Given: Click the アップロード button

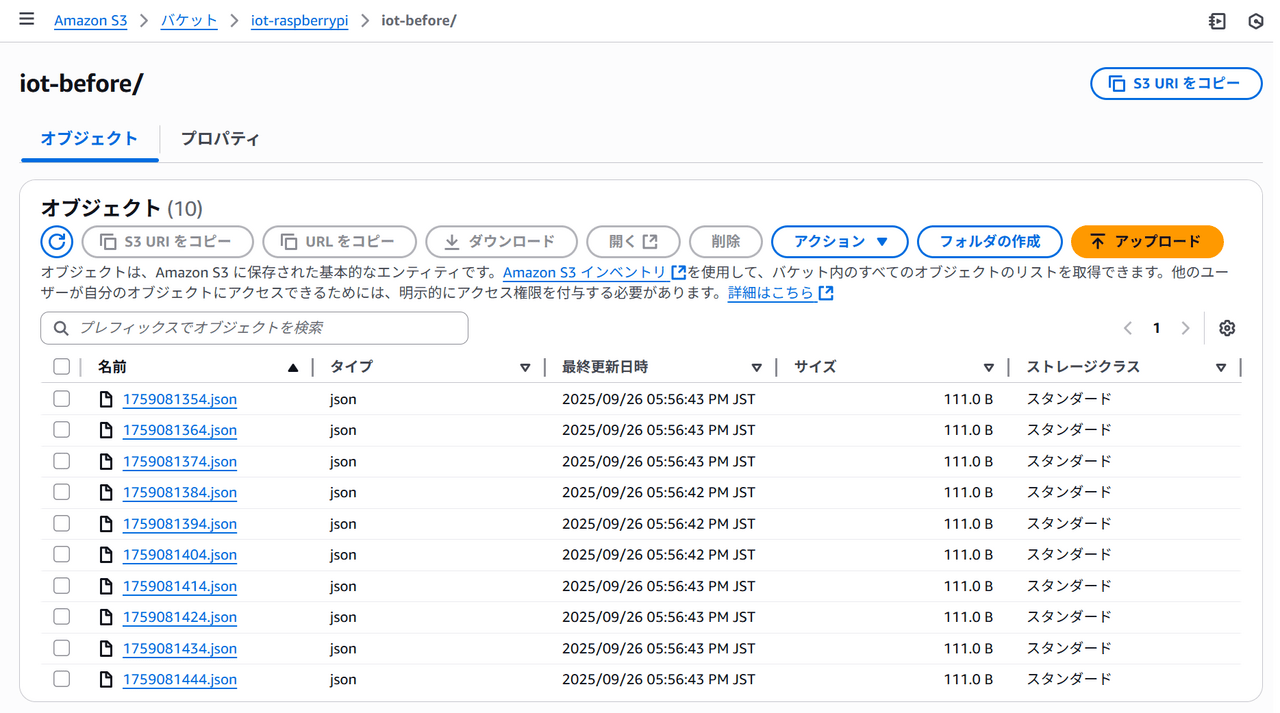Looking at the screenshot, I should tap(1146, 242).
